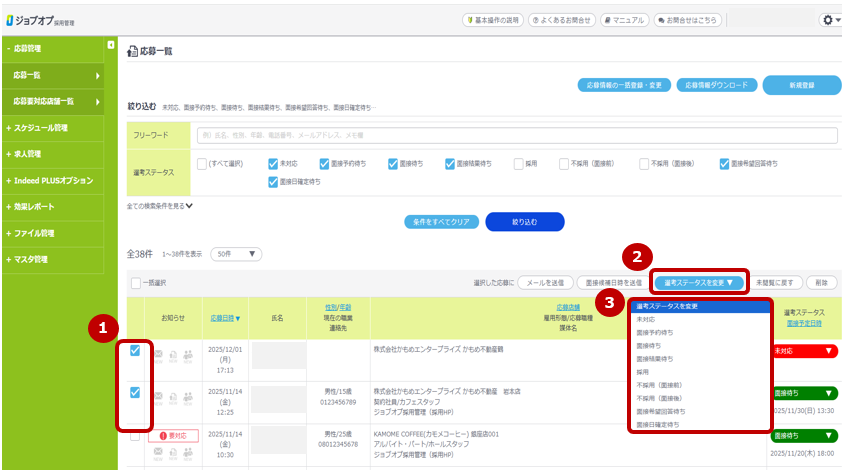Uncheck the 未対応 status filter

(272, 164)
